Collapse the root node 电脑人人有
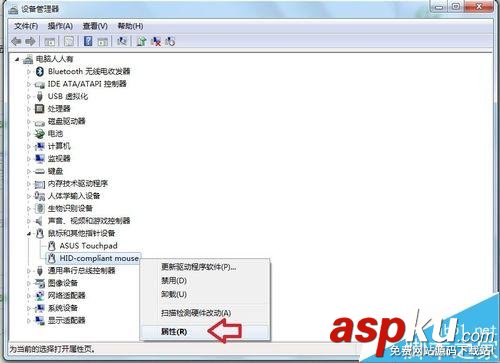Image resolution: width=500 pixels, height=363 pixels. click(x=17, y=60)
